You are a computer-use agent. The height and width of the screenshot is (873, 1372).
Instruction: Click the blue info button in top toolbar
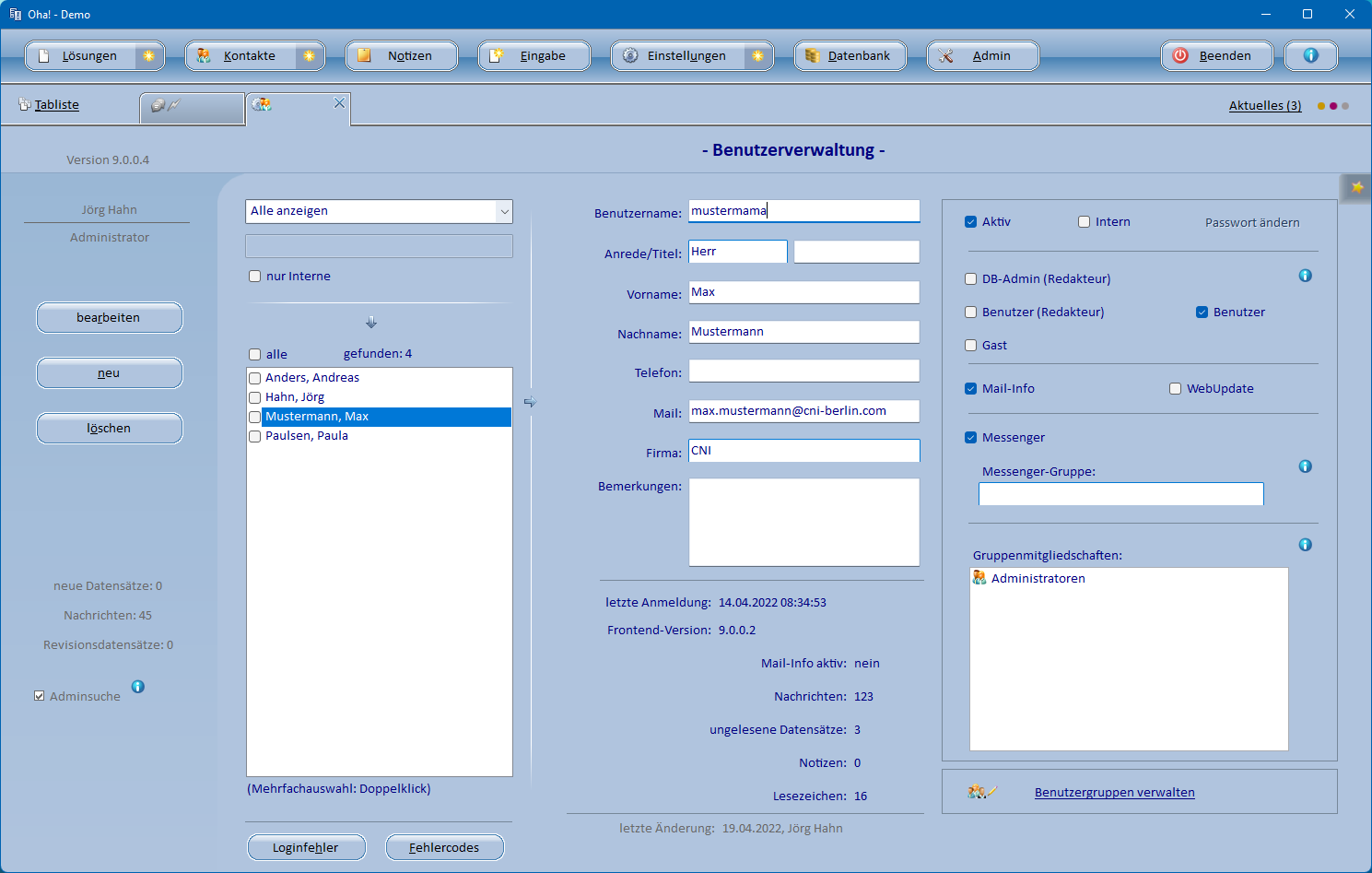click(x=1310, y=56)
